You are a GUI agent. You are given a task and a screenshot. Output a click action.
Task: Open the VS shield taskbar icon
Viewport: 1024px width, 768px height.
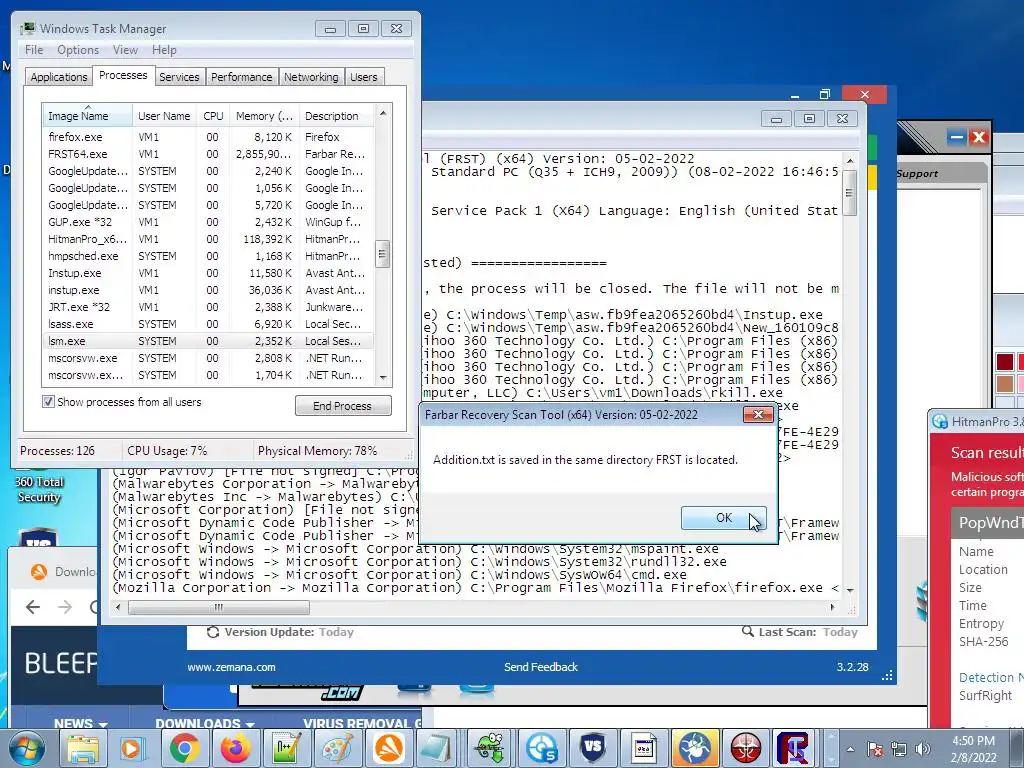(x=592, y=748)
